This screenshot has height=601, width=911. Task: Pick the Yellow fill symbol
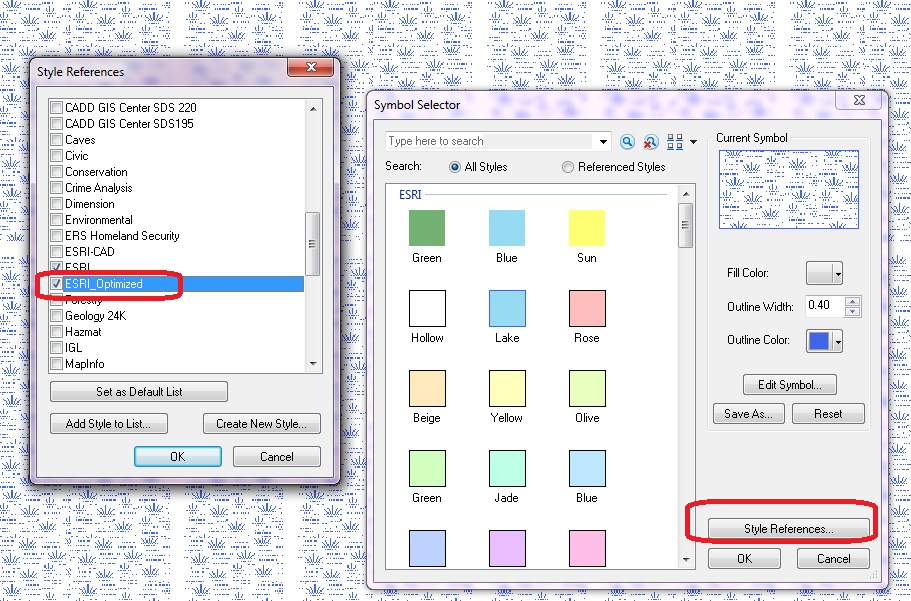click(x=507, y=388)
